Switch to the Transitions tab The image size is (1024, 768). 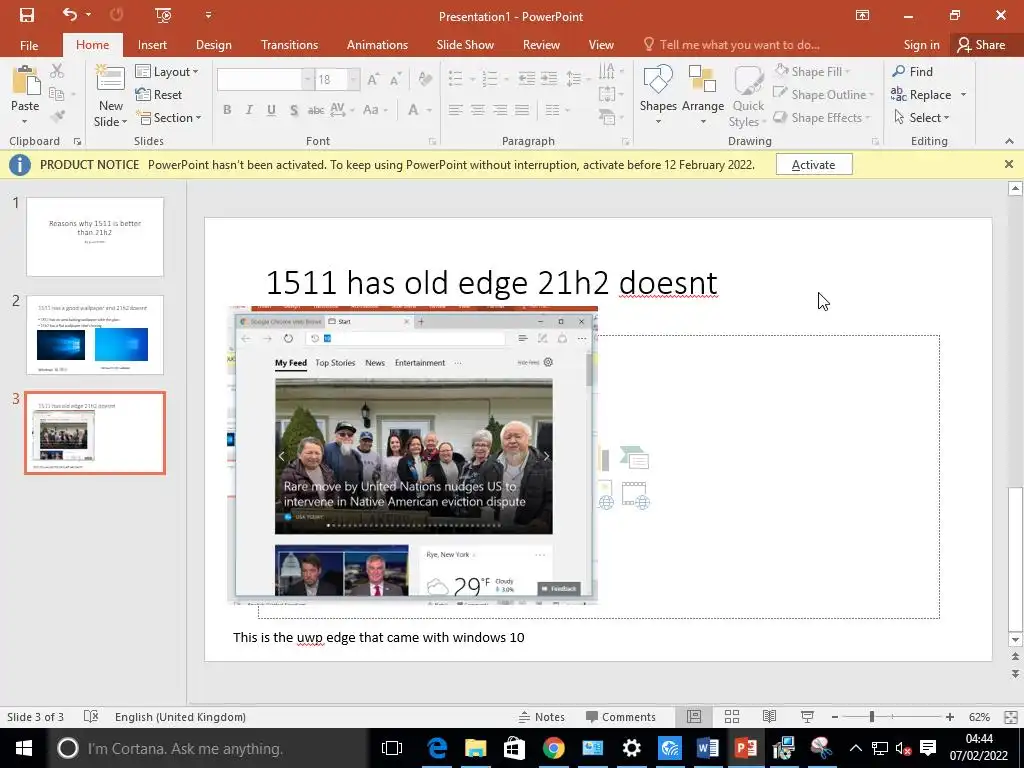[289, 44]
